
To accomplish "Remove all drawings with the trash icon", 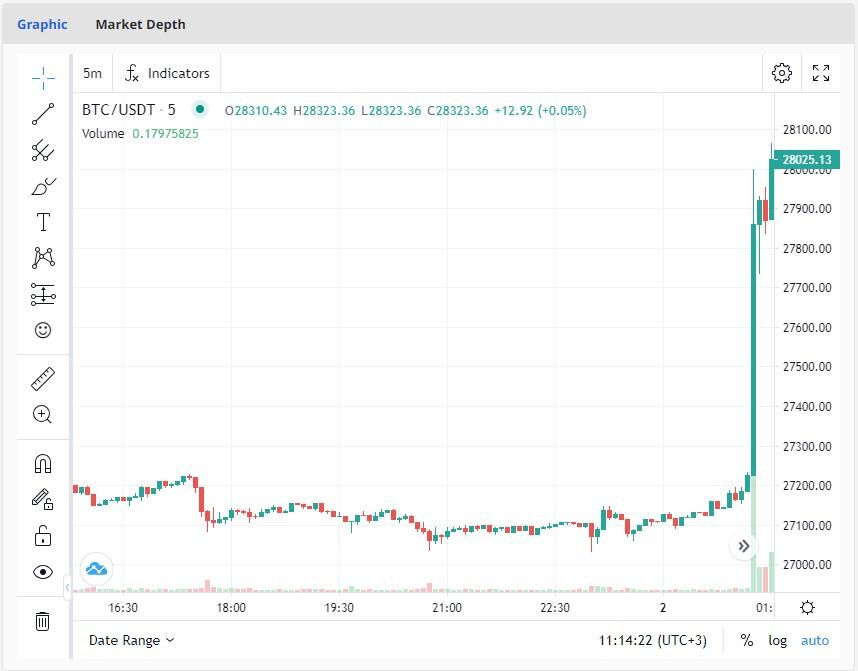I will (43, 621).
